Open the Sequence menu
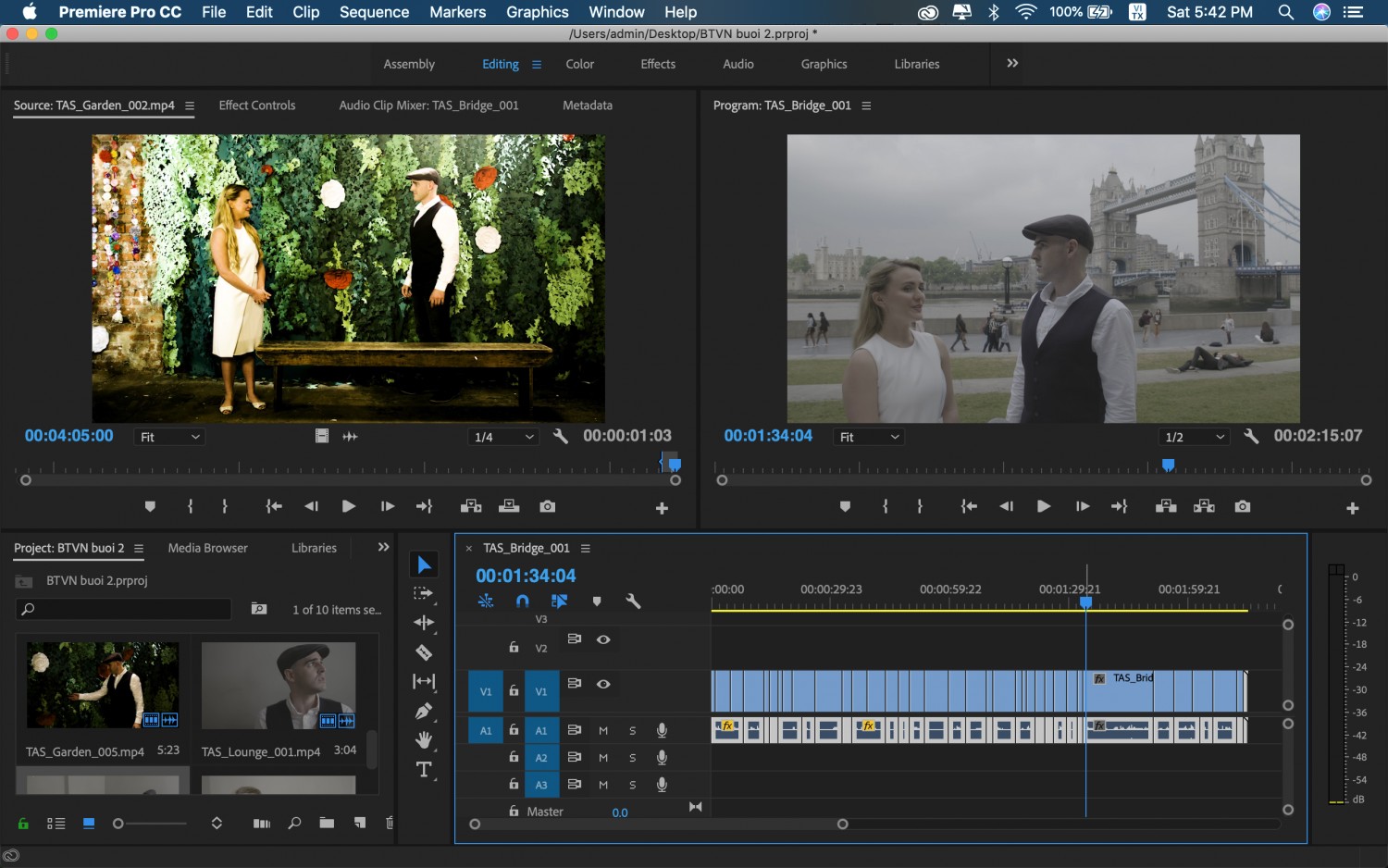 (x=374, y=12)
